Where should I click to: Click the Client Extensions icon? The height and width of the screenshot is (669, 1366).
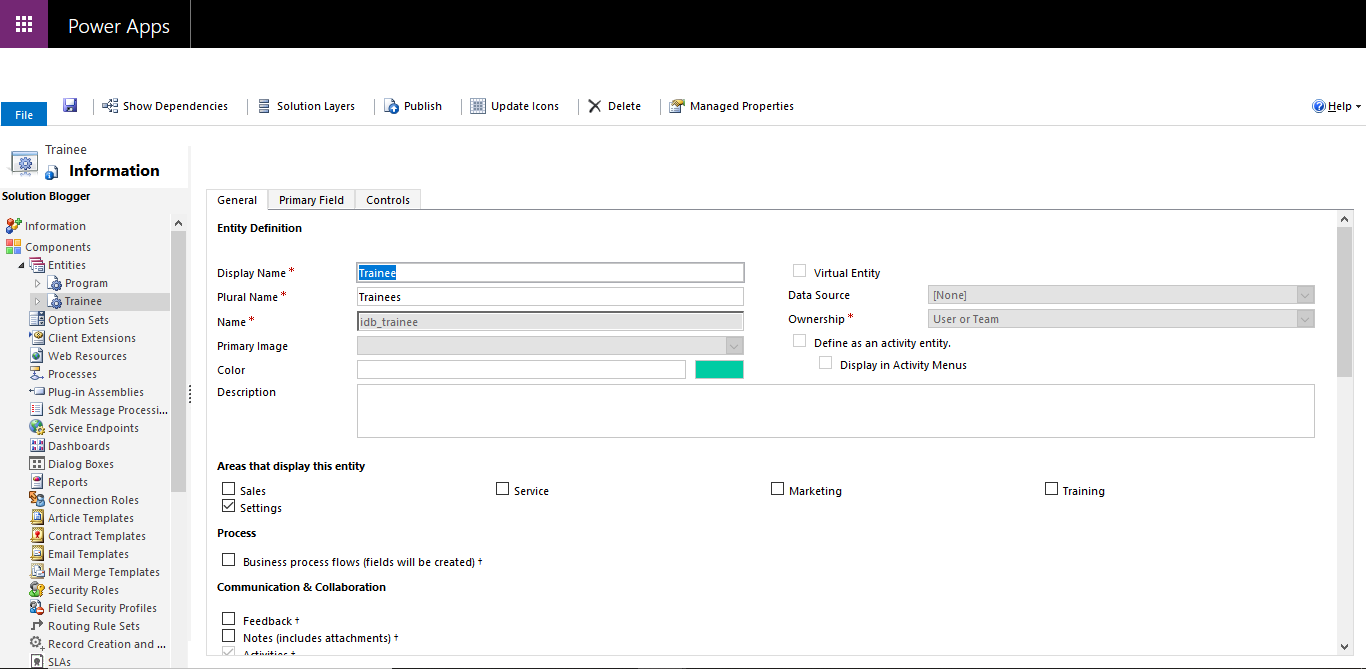pos(37,338)
